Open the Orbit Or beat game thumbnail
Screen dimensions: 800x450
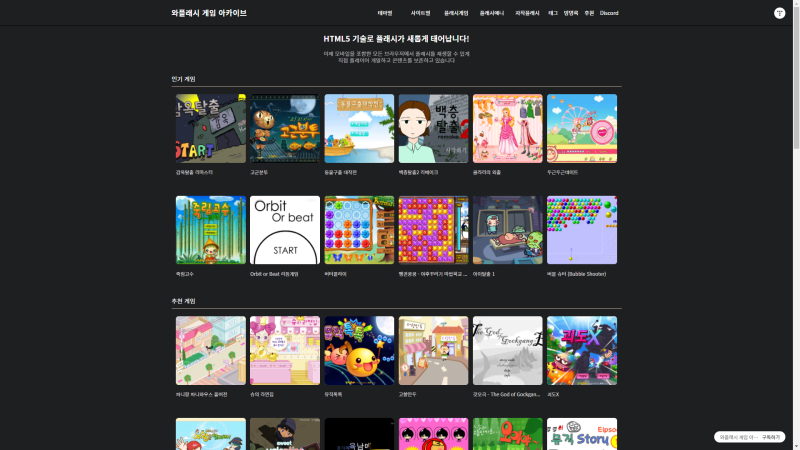tap(285, 230)
